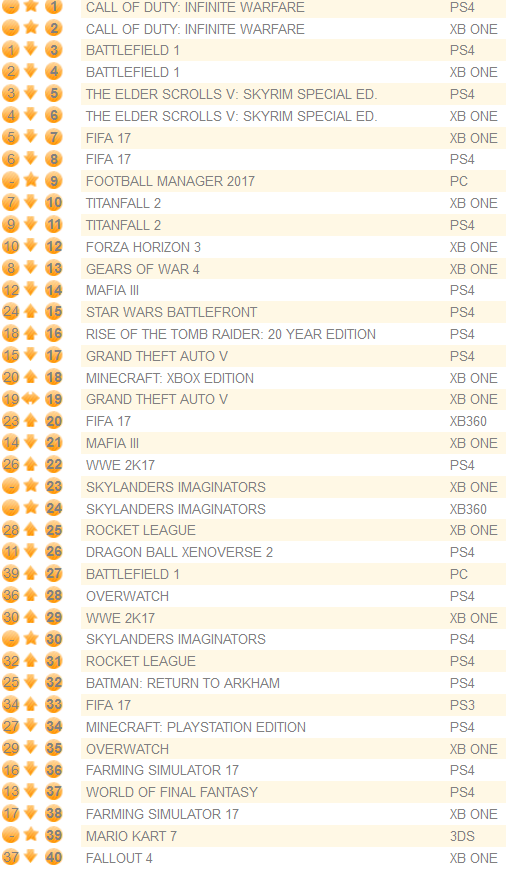Click the star icon next to Mario Kart 7
The width and height of the screenshot is (506, 871).
(31, 835)
